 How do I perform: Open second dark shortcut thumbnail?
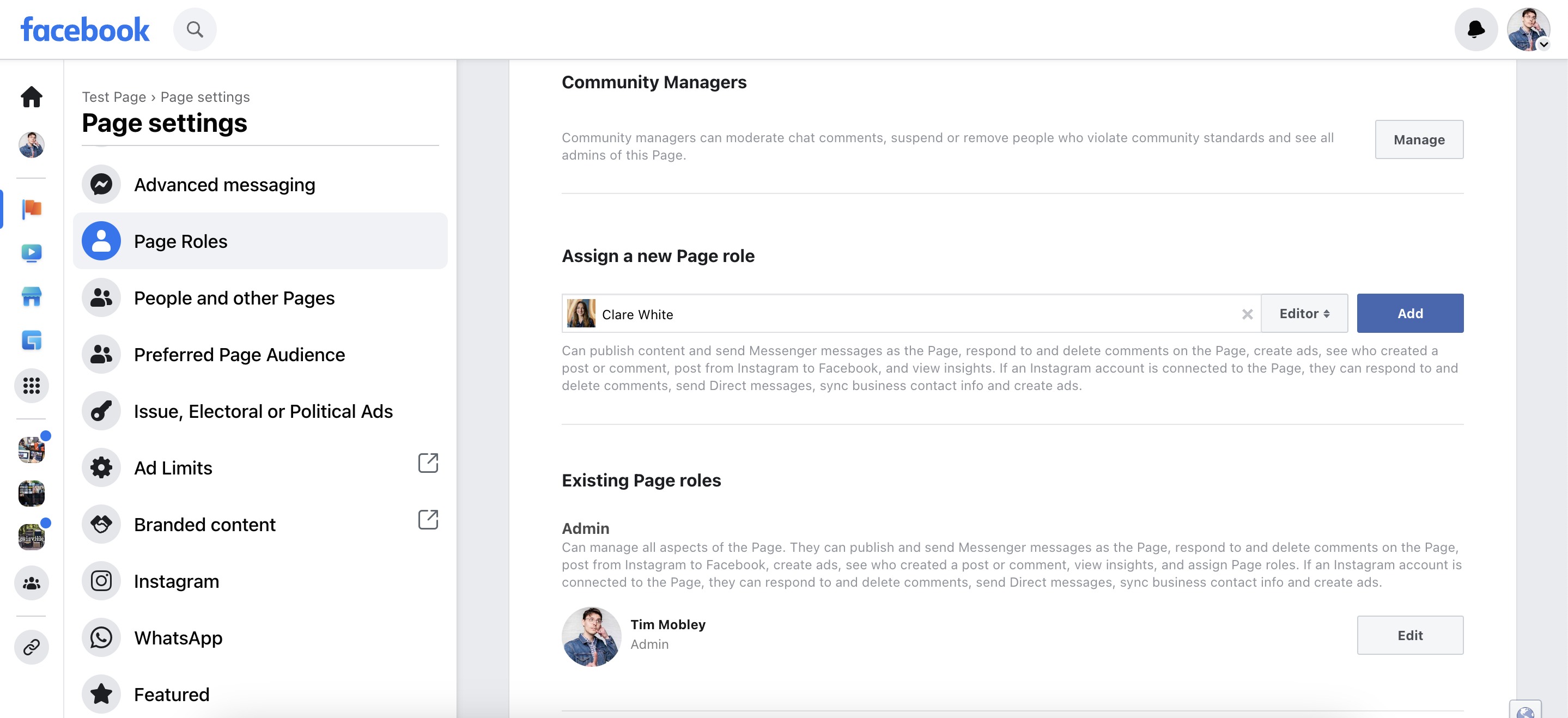click(x=32, y=493)
